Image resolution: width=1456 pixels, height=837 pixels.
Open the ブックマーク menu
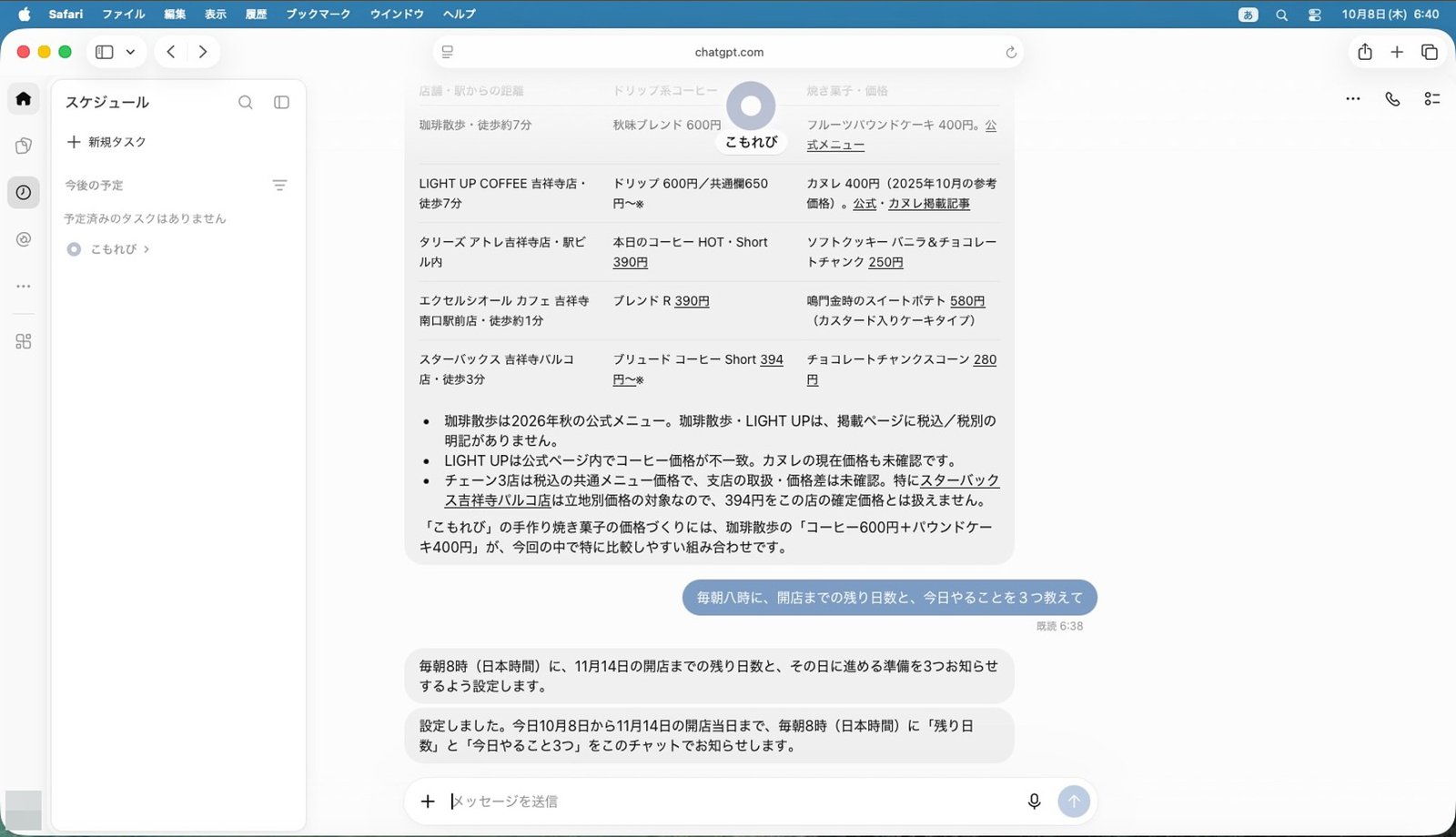coord(318,14)
